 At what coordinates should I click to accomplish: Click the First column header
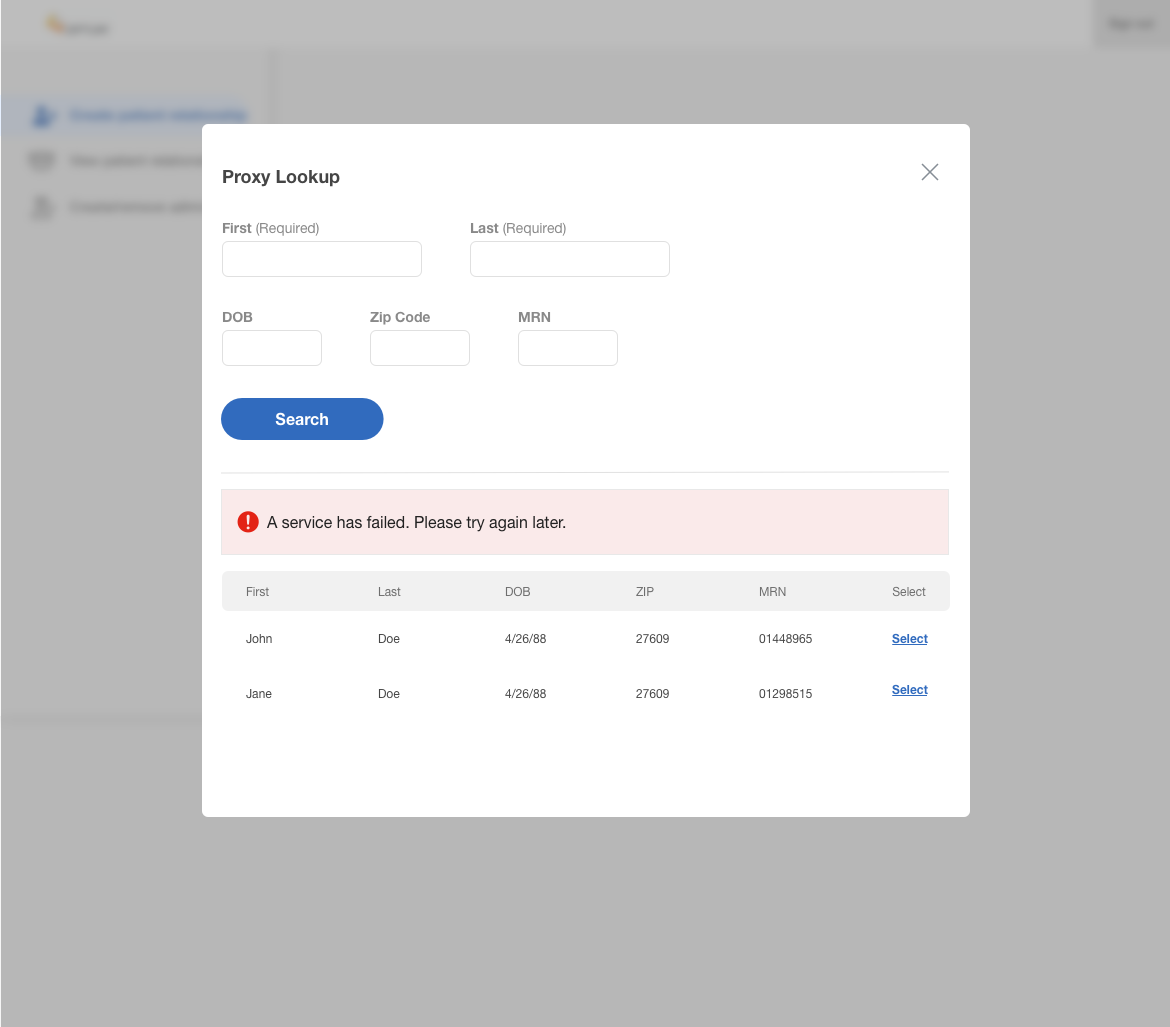[257, 592]
